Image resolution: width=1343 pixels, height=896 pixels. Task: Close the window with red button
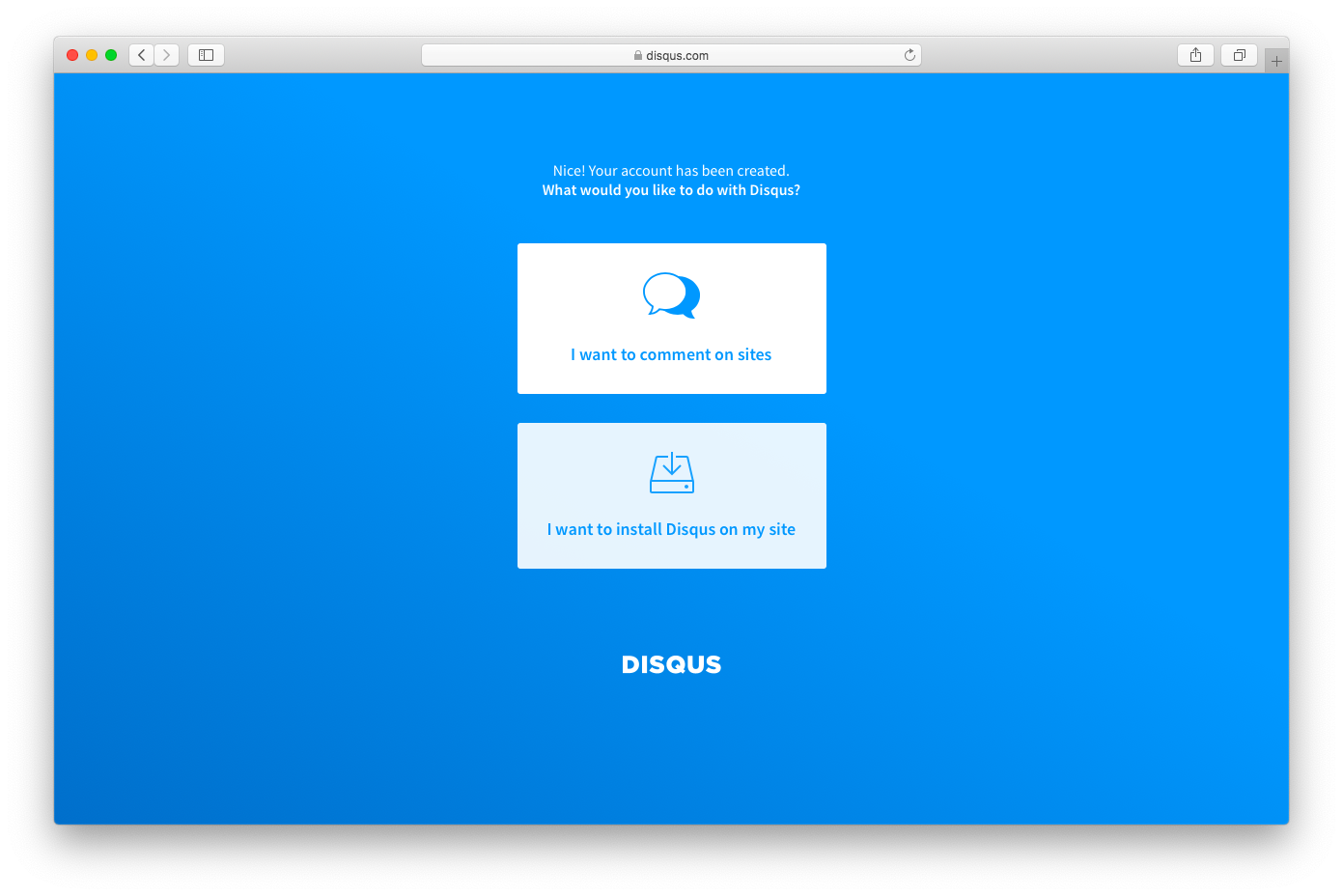pyautogui.click(x=72, y=55)
